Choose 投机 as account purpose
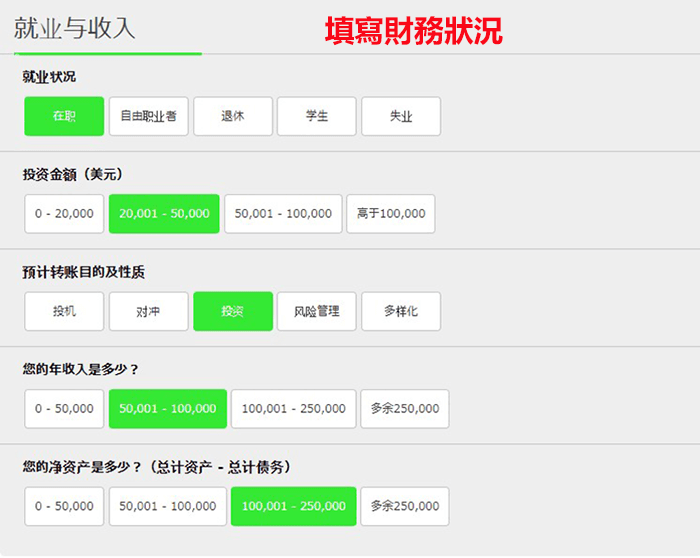 [64, 311]
